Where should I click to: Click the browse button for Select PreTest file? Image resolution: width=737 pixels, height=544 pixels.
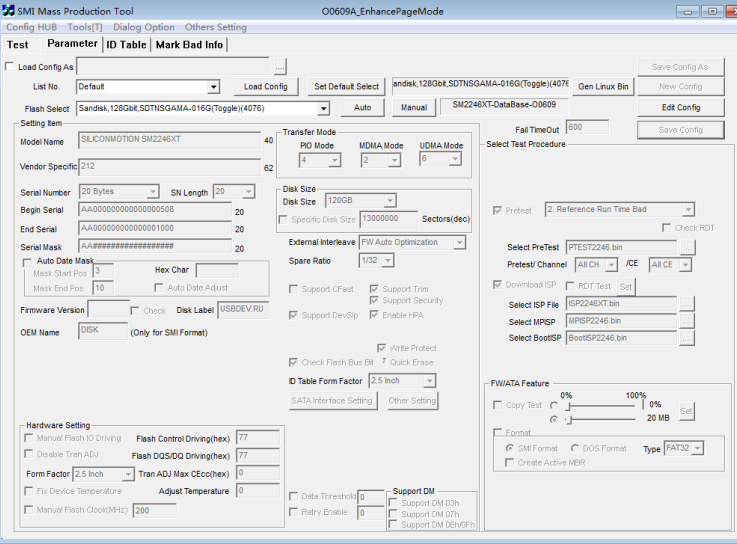687,247
